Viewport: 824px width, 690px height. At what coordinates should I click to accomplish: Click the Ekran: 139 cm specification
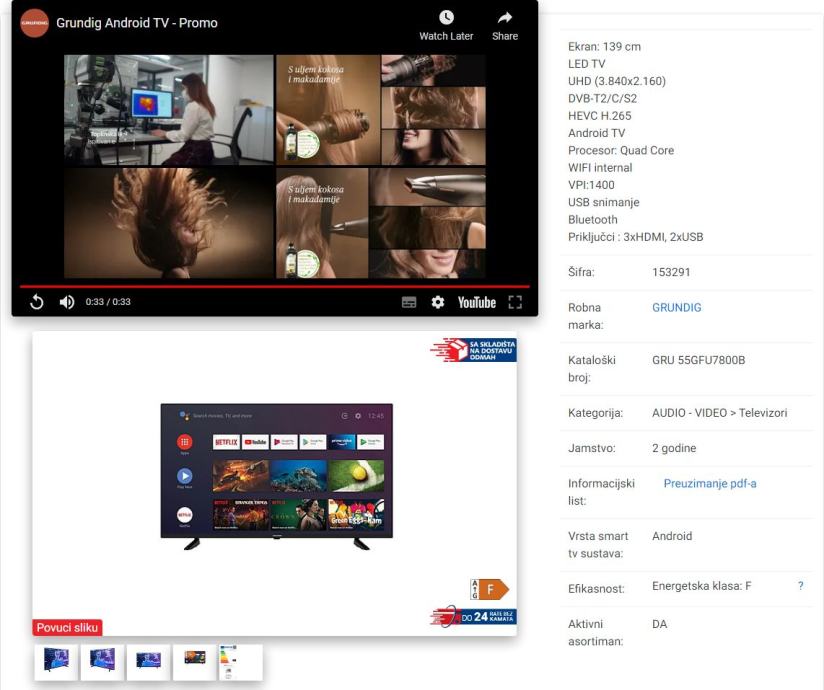tap(604, 46)
